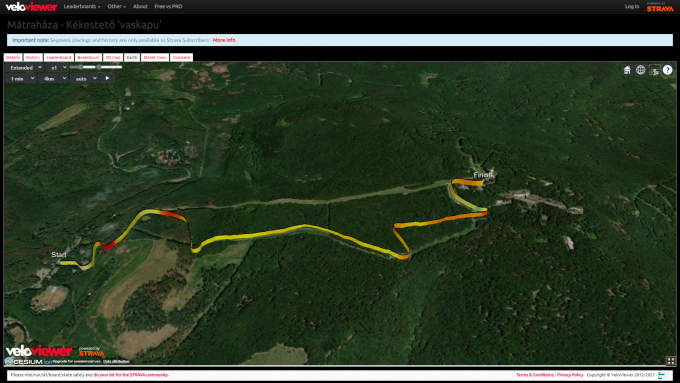Expand the Other menu
The width and height of the screenshot is (680, 383).
(x=116, y=7)
